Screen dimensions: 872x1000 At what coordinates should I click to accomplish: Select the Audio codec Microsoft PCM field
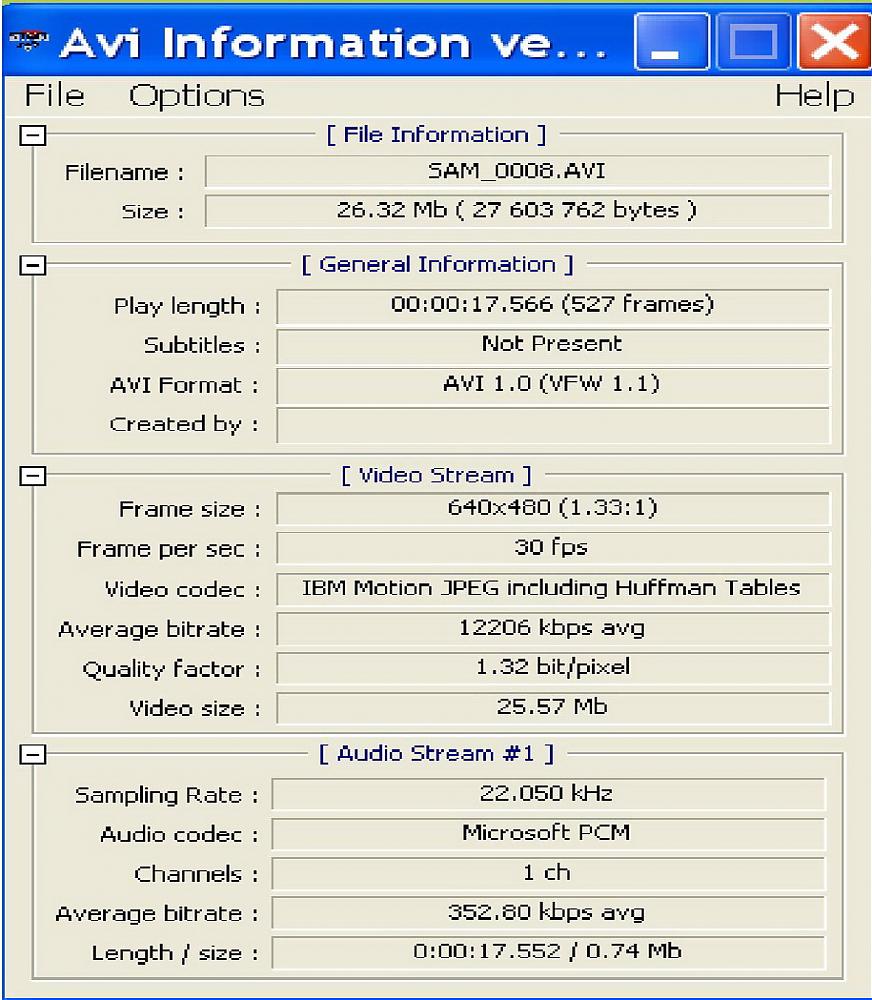[548, 834]
